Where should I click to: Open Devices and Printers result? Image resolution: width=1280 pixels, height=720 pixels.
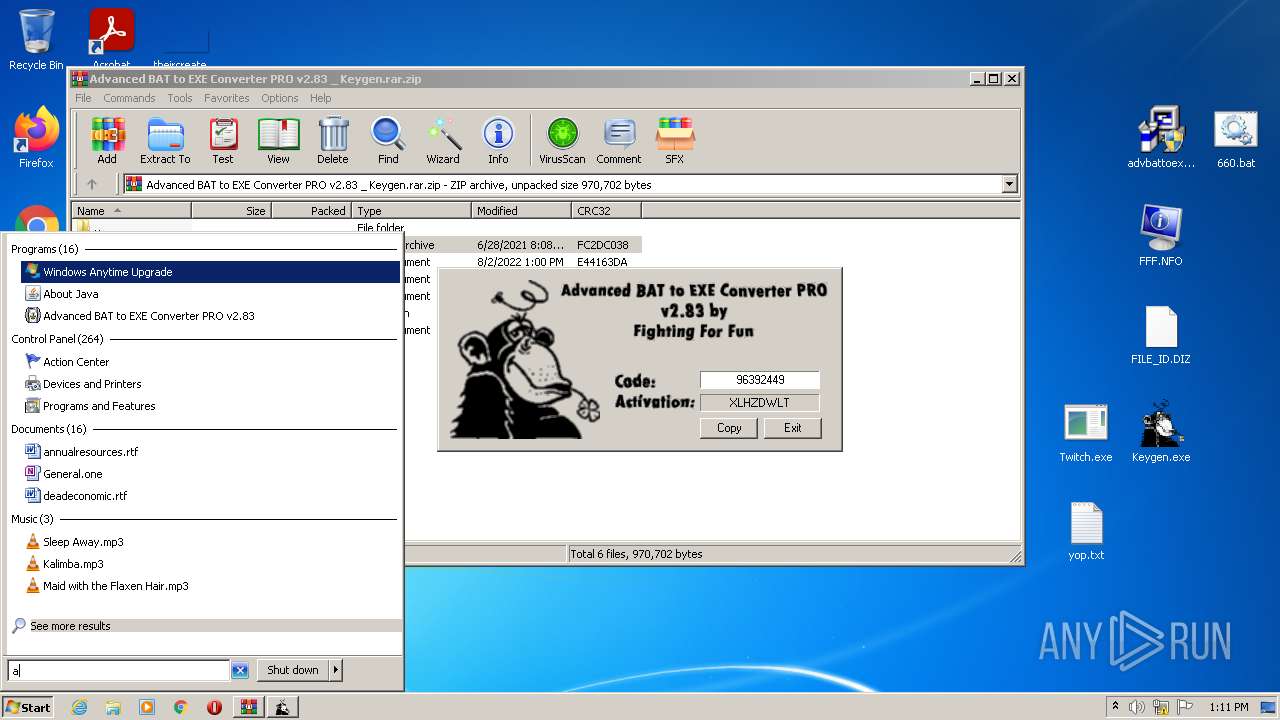tap(210, 384)
